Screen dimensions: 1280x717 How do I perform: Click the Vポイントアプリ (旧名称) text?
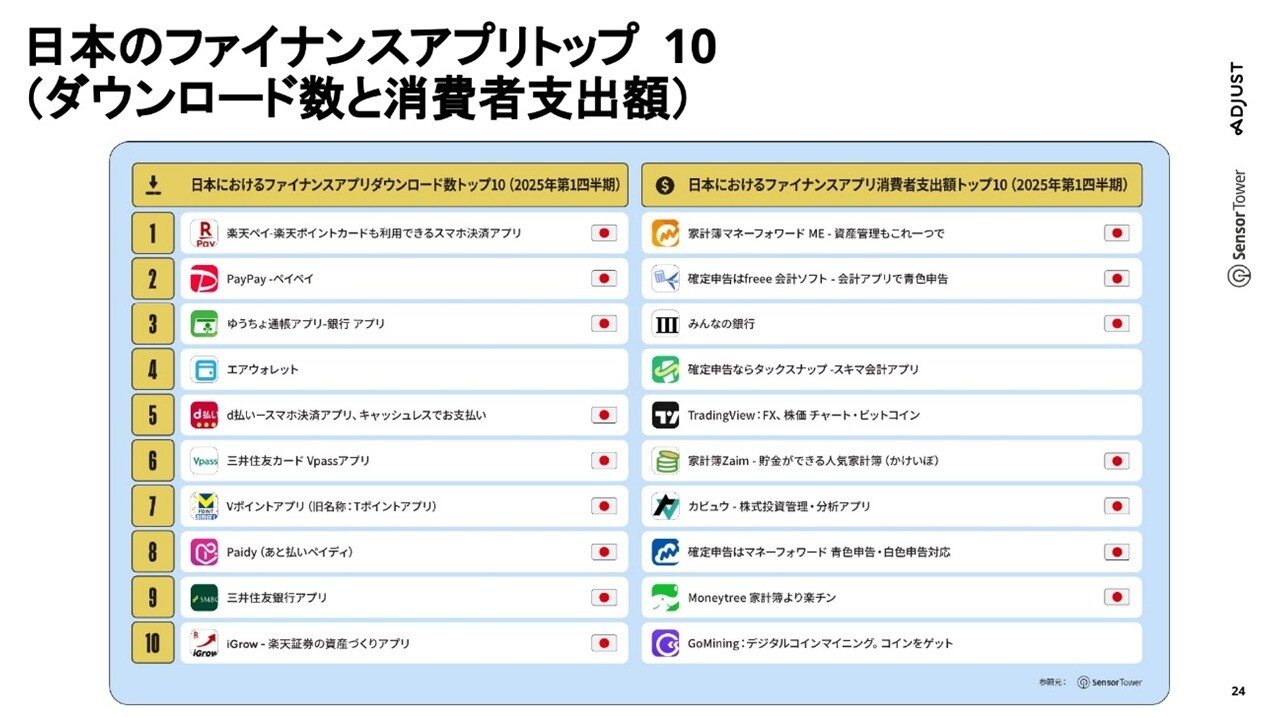332,507
